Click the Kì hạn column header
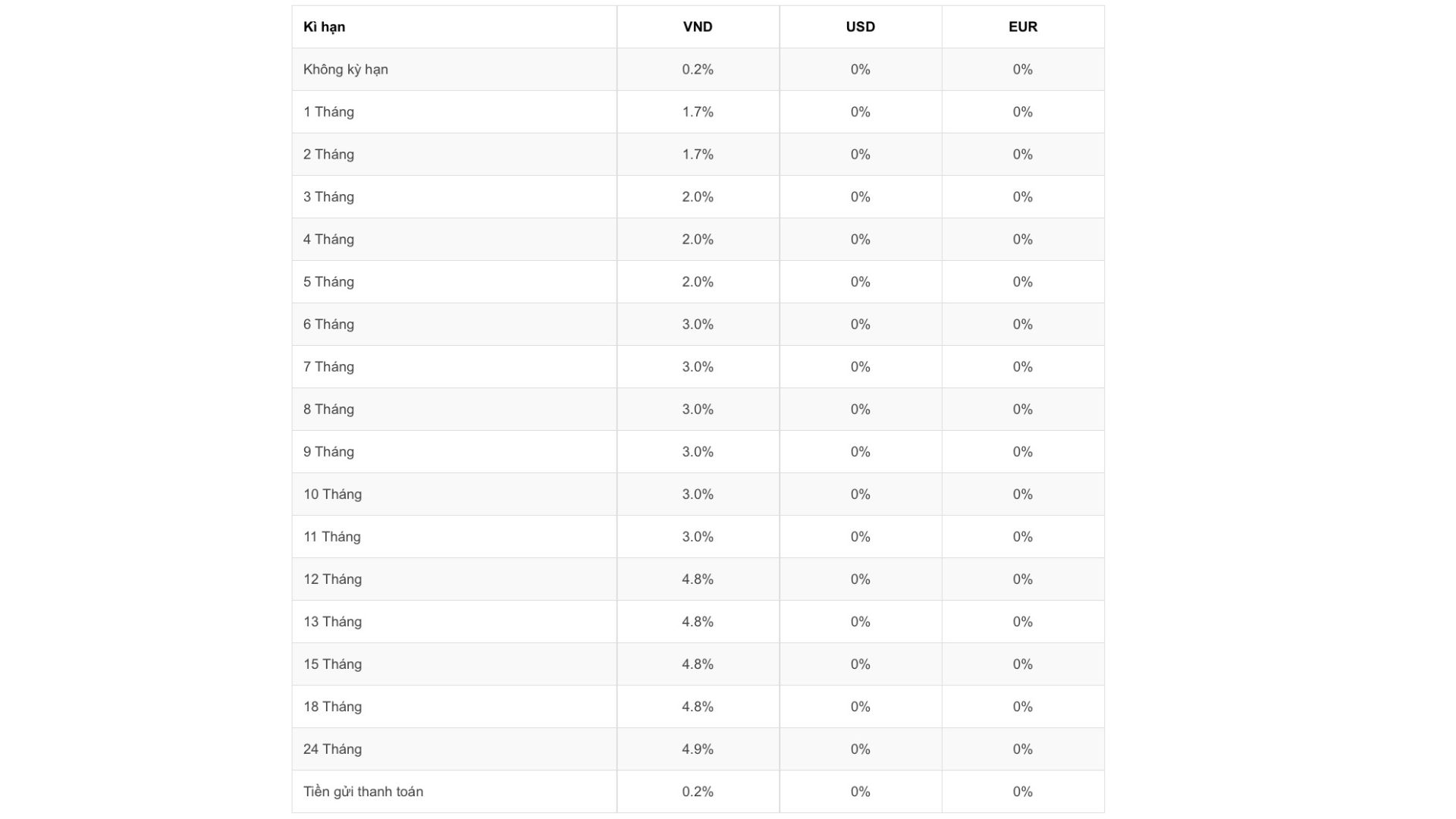 pos(325,27)
